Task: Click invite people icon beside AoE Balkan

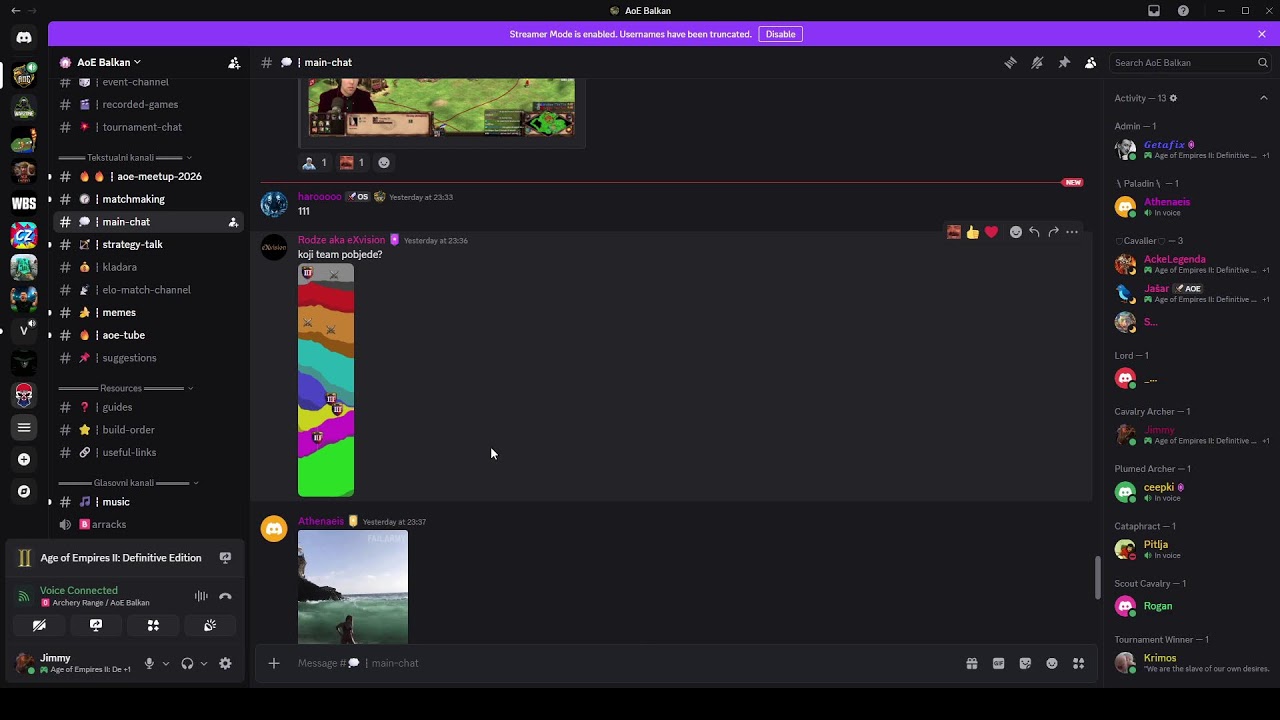Action: pos(234,62)
